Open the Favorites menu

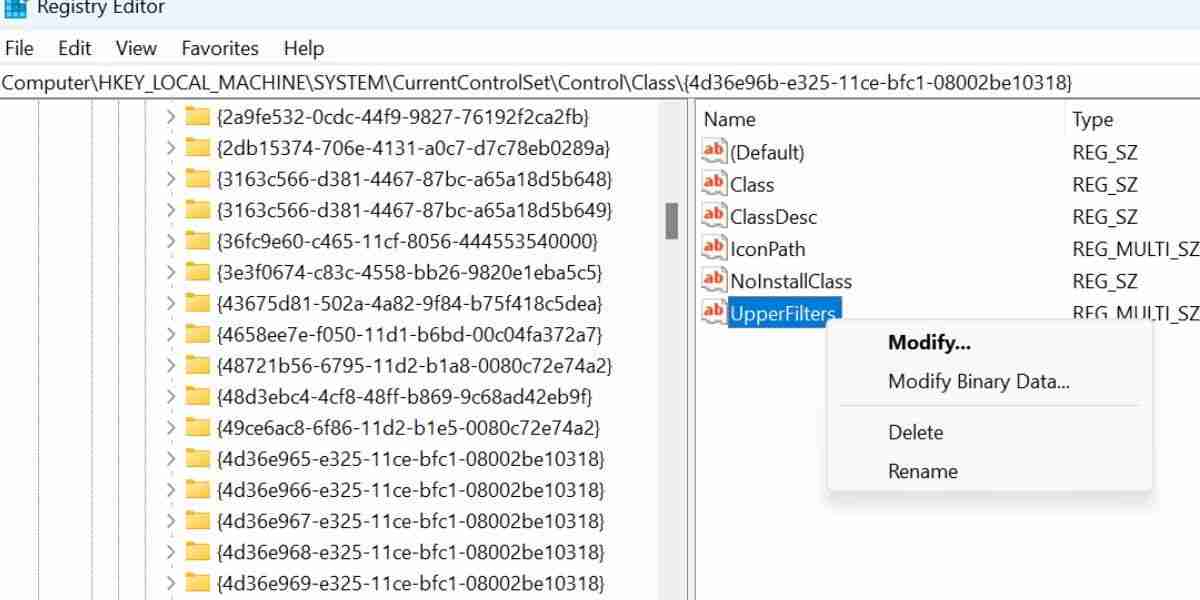219,48
